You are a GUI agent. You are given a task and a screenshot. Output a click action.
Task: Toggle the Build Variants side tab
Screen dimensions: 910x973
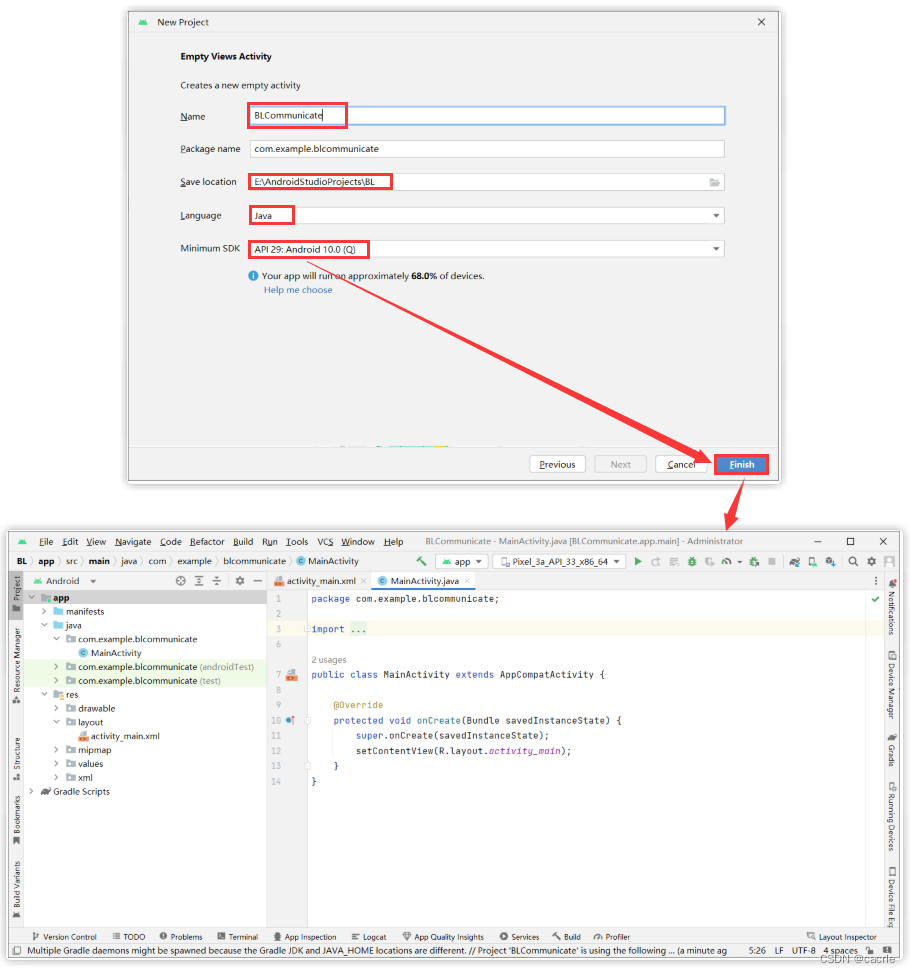17,889
